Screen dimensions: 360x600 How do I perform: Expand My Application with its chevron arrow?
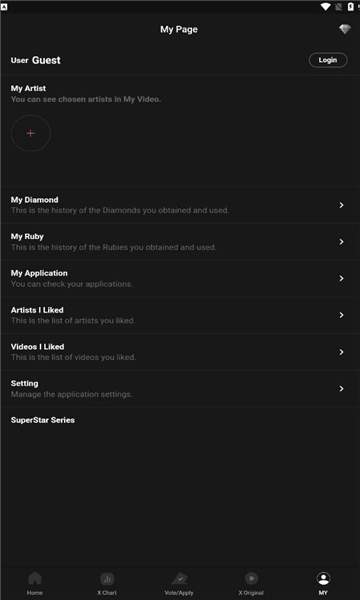[x=341, y=279]
